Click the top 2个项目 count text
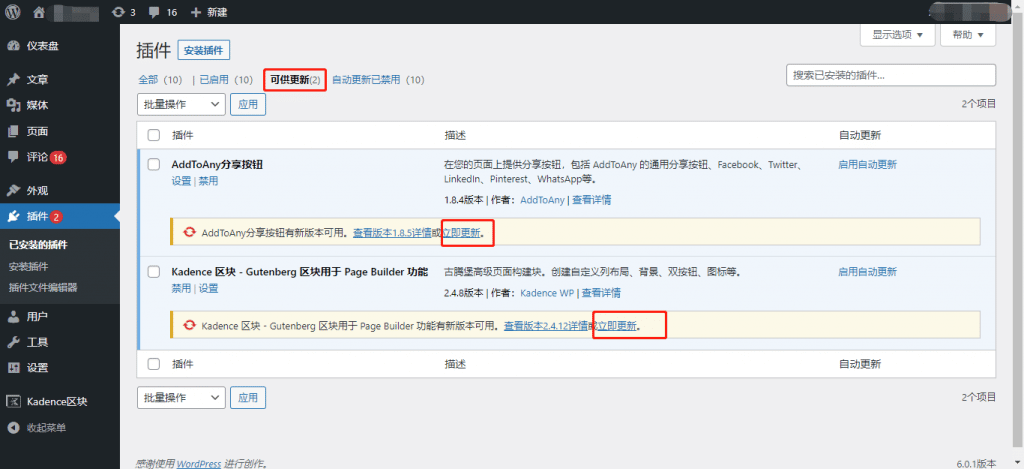This screenshot has width=1024, height=469. (978, 103)
